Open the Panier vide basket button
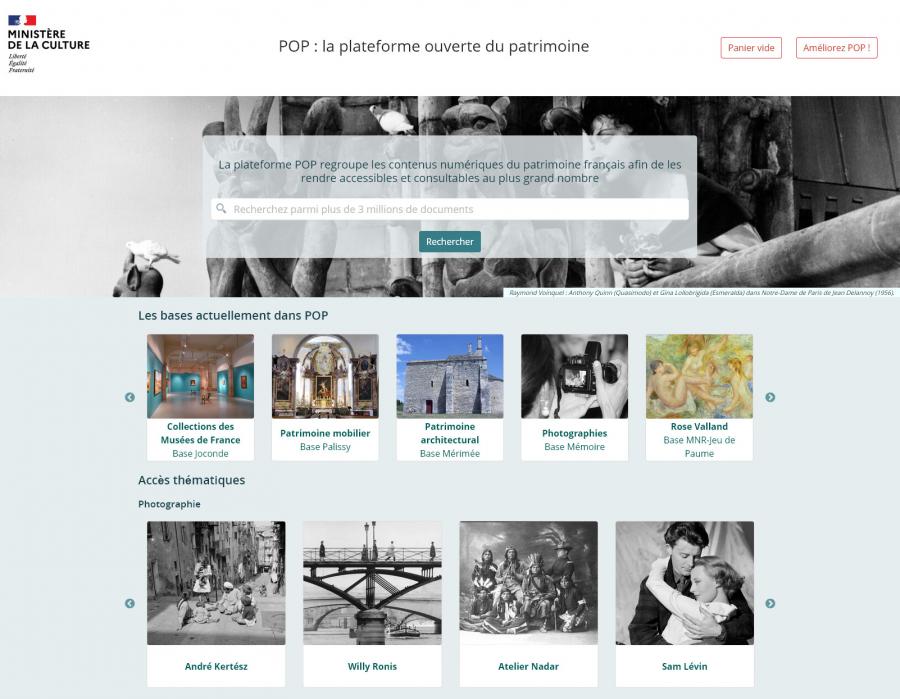 tap(751, 48)
